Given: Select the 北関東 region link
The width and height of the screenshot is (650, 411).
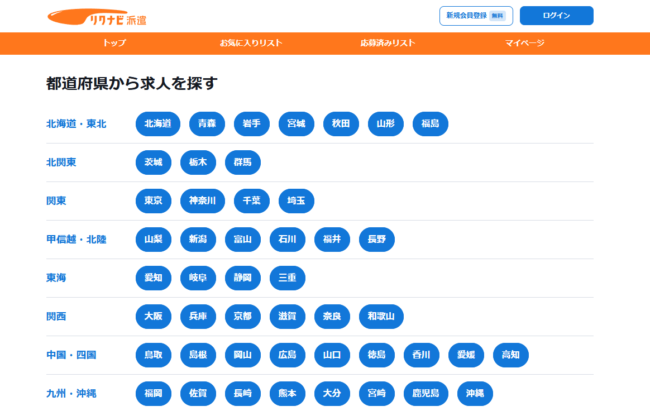Looking at the screenshot, I should point(61,162).
